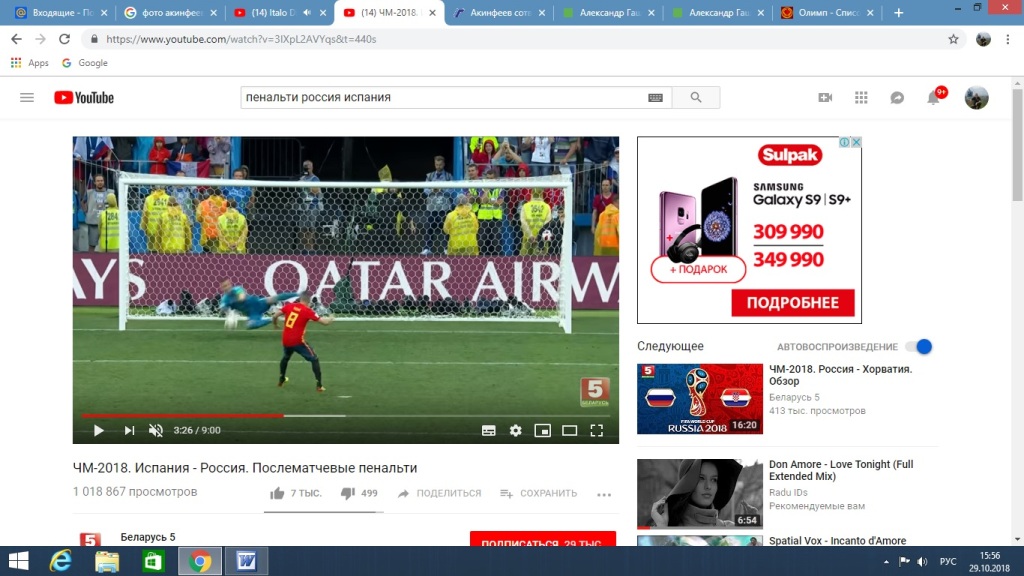Open the Windows Store taskbar icon
The image size is (1024, 576).
(153, 561)
